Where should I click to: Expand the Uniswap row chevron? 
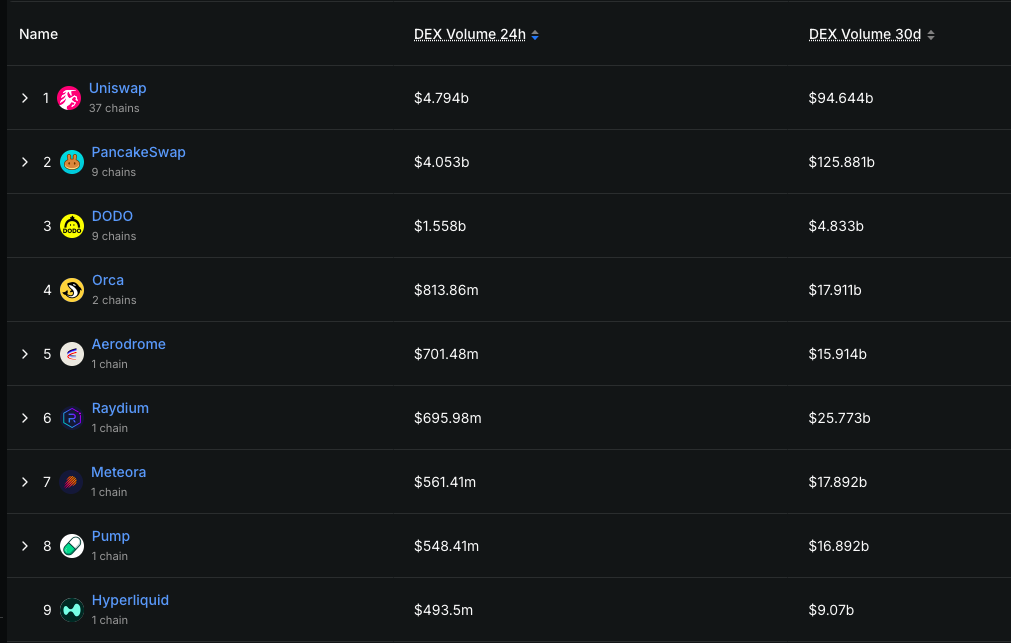pyautogui.click(x=25, y=98)
